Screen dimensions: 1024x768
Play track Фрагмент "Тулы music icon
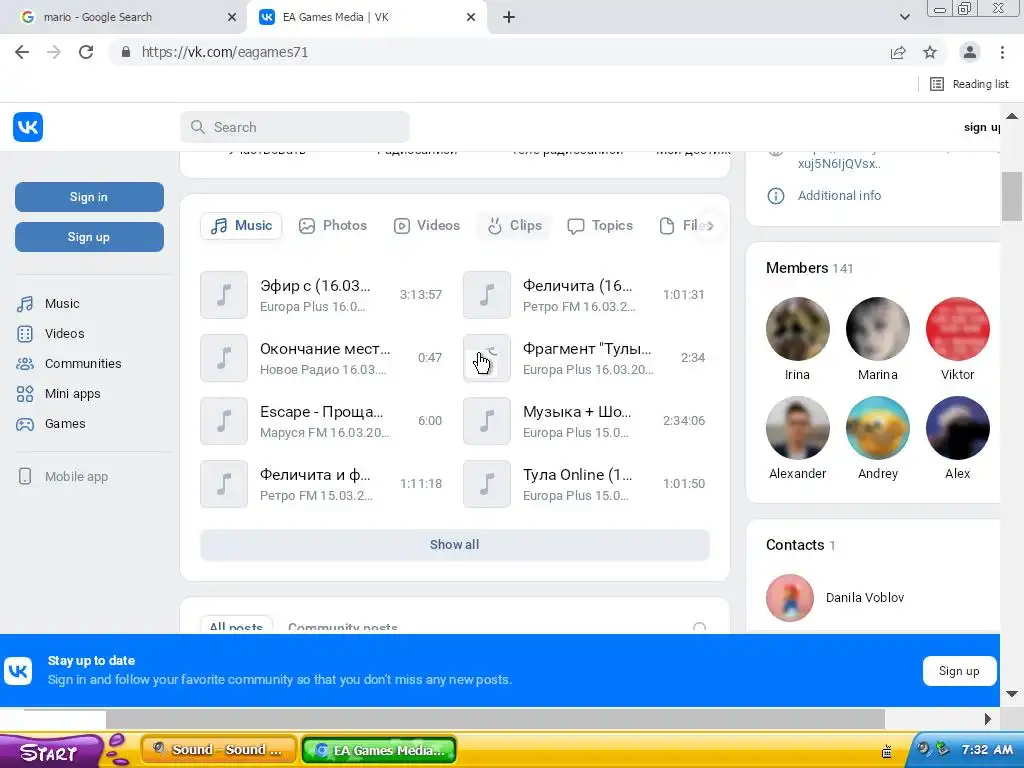pos(487,358)
